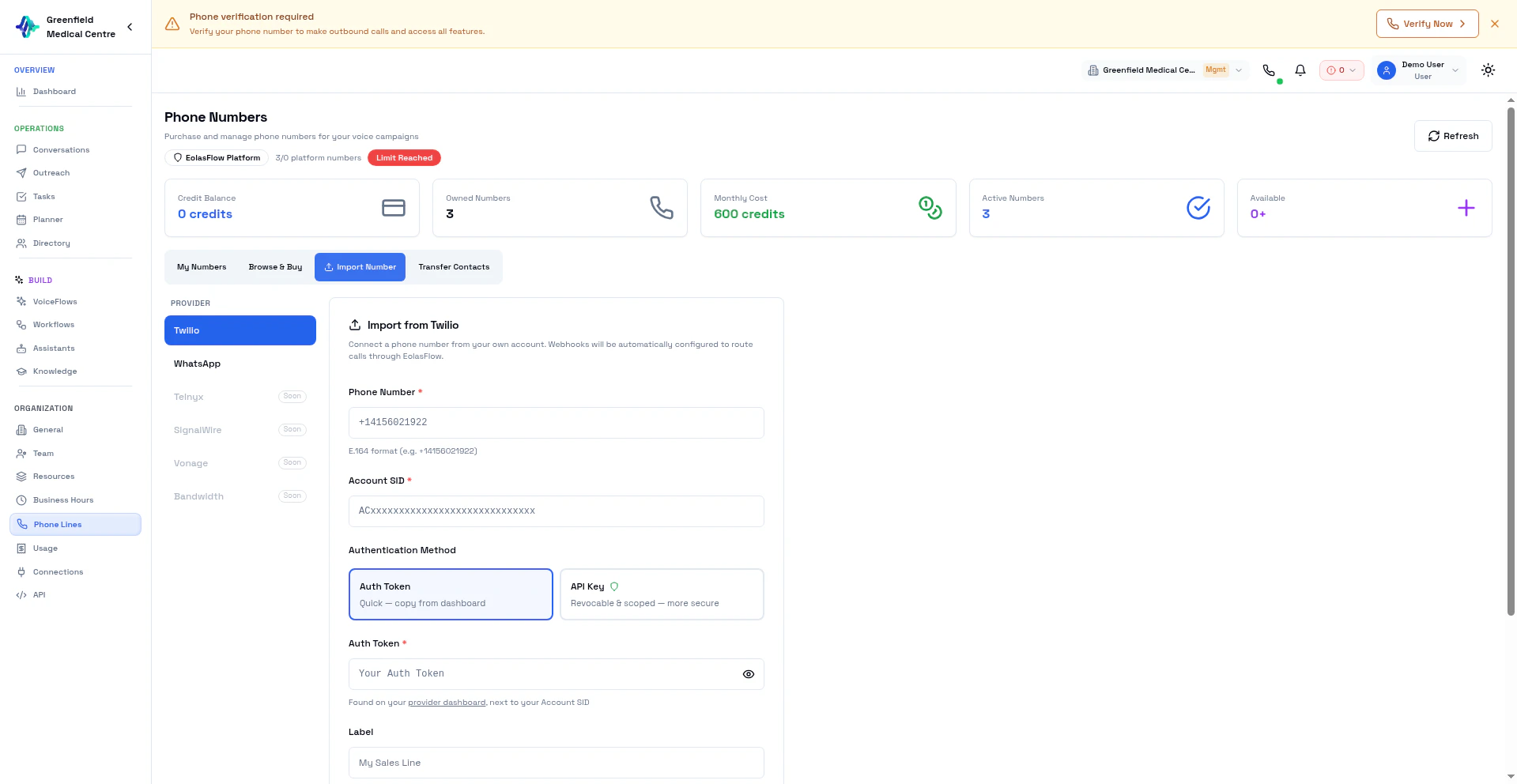Select WhatsApp provider
The height and width of the screenshot is (784, 1517).
[240, 364]
